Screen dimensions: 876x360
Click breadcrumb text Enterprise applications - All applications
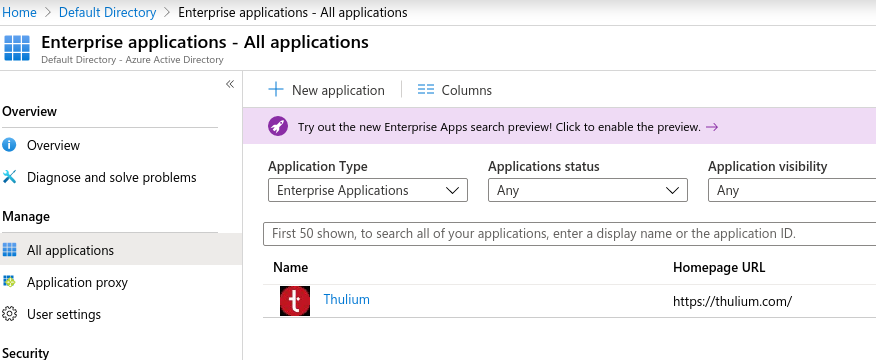(x=293, y=12)
